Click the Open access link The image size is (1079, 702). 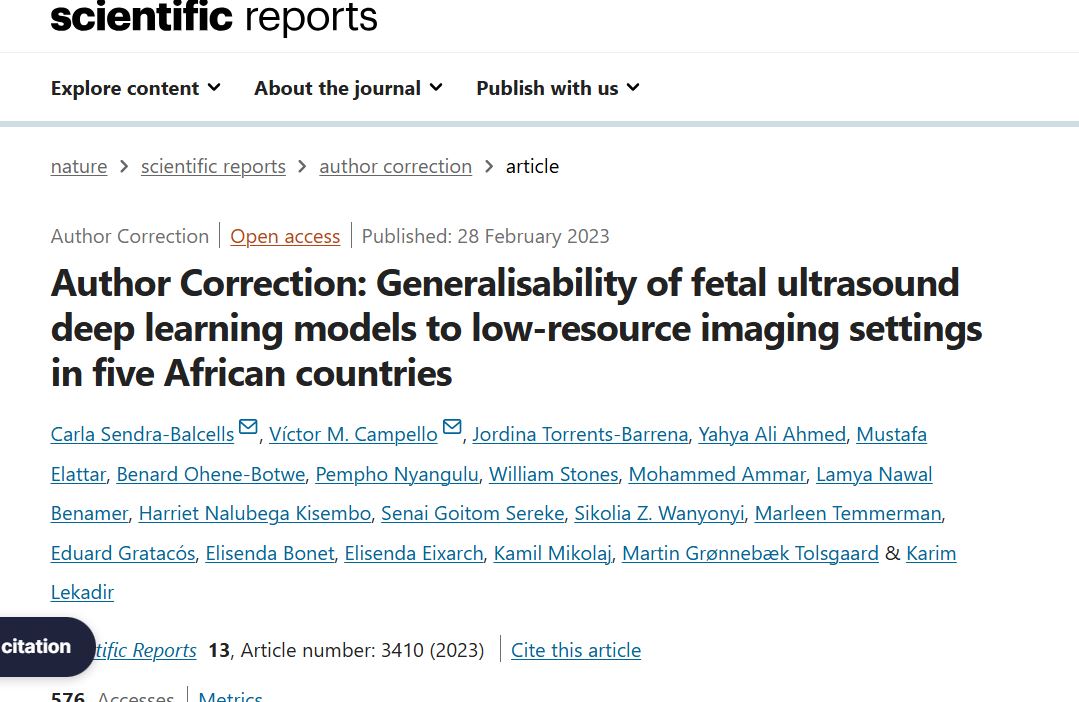[285, 236]
